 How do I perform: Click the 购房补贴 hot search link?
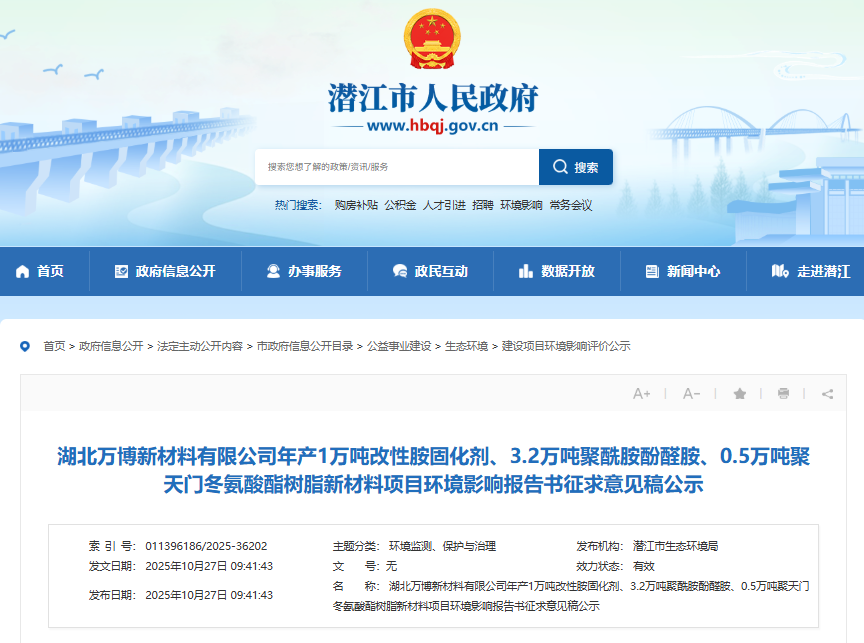356,205
